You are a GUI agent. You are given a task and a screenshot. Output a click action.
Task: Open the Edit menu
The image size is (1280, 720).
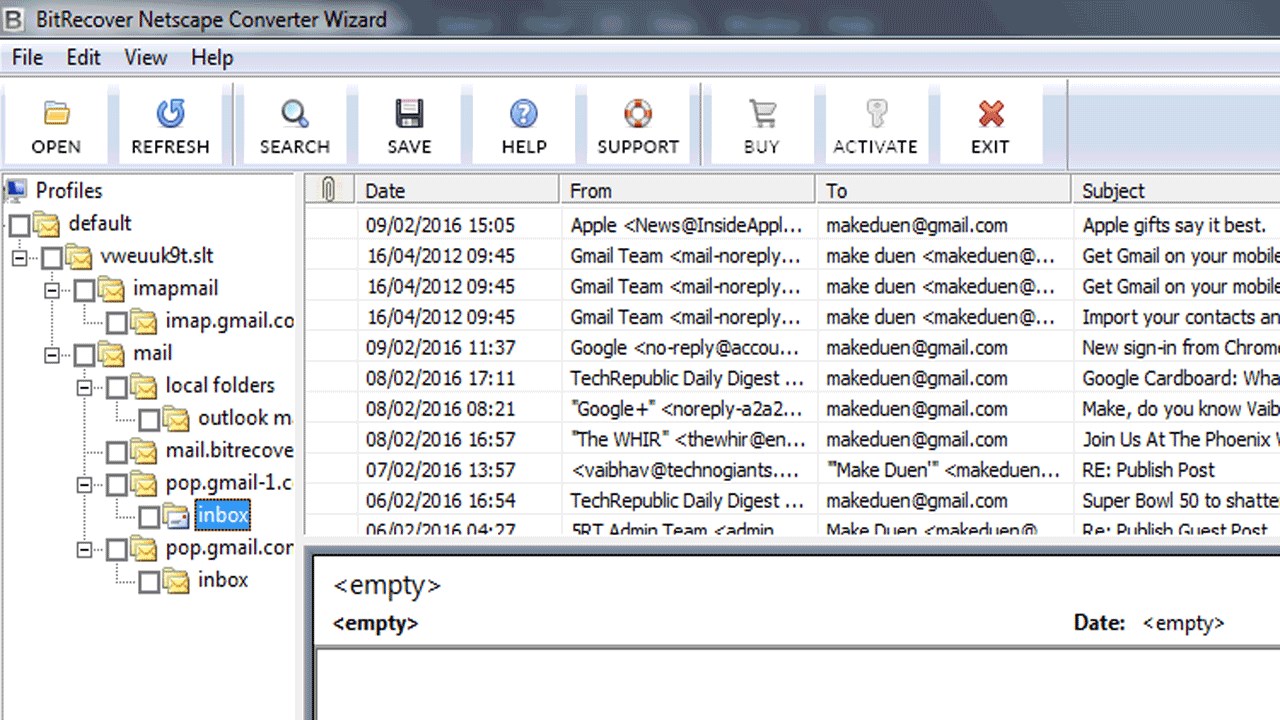coord(83,58)
